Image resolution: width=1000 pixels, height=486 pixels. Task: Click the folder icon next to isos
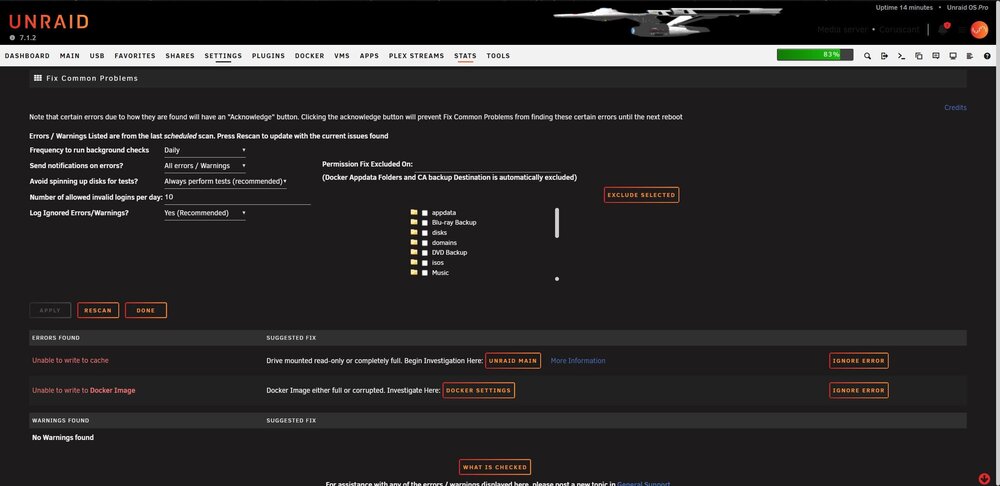point(414,262)
